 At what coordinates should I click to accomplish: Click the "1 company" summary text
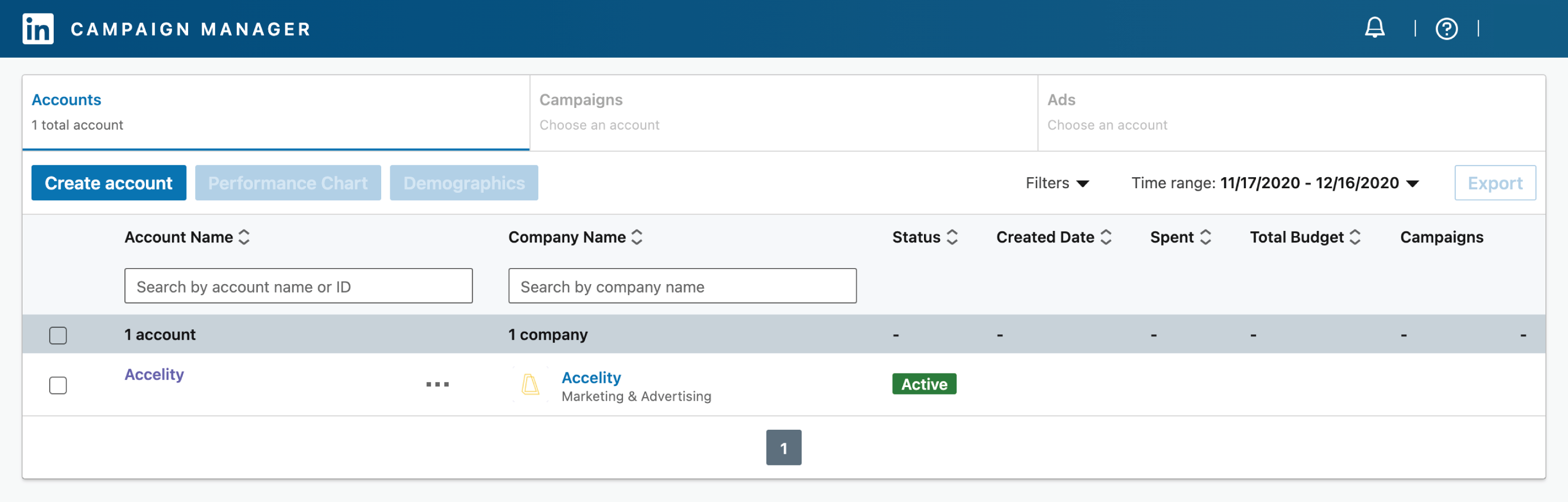coord(548,334)
